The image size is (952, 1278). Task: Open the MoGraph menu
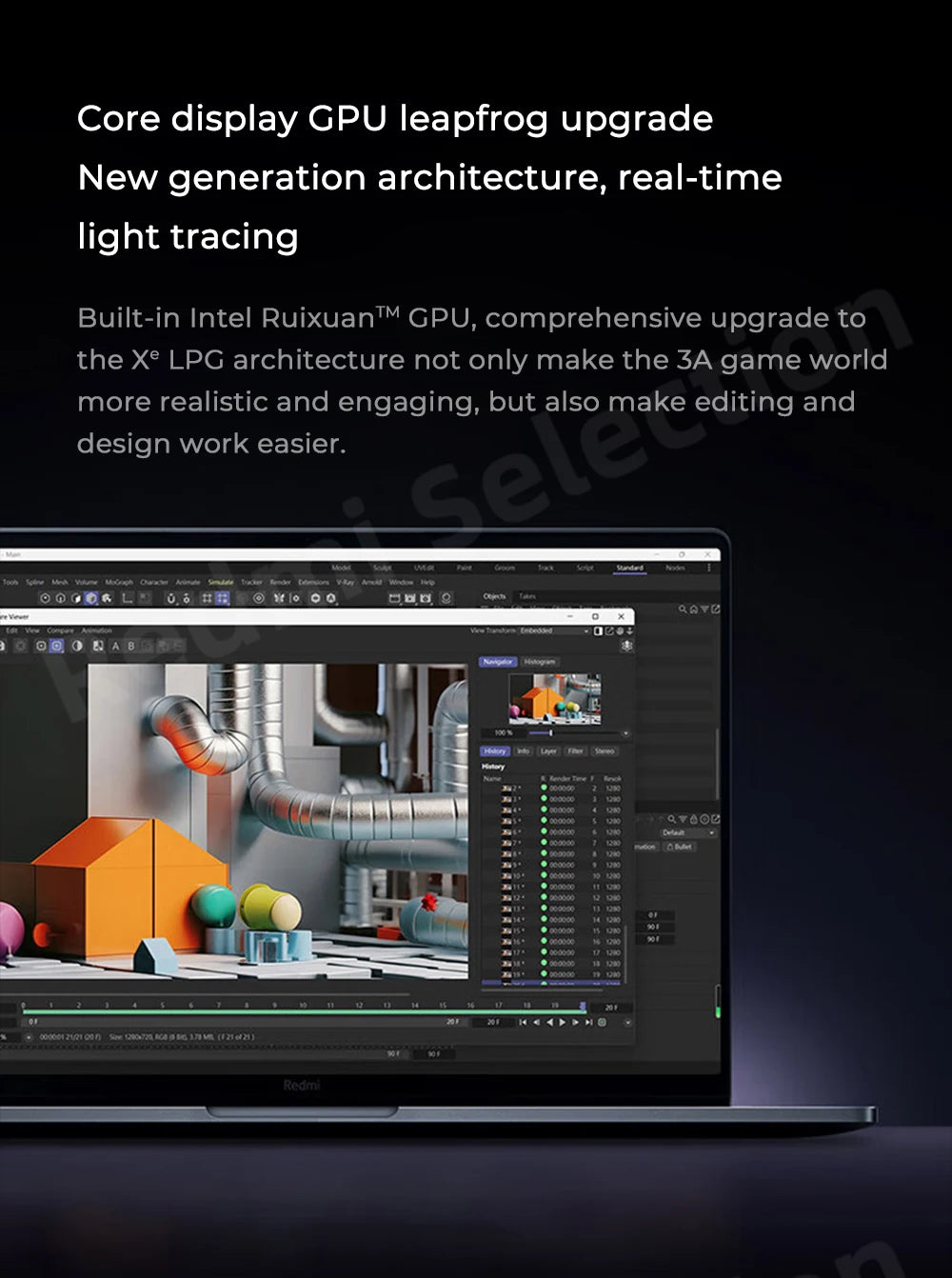[x=119, y=582]
